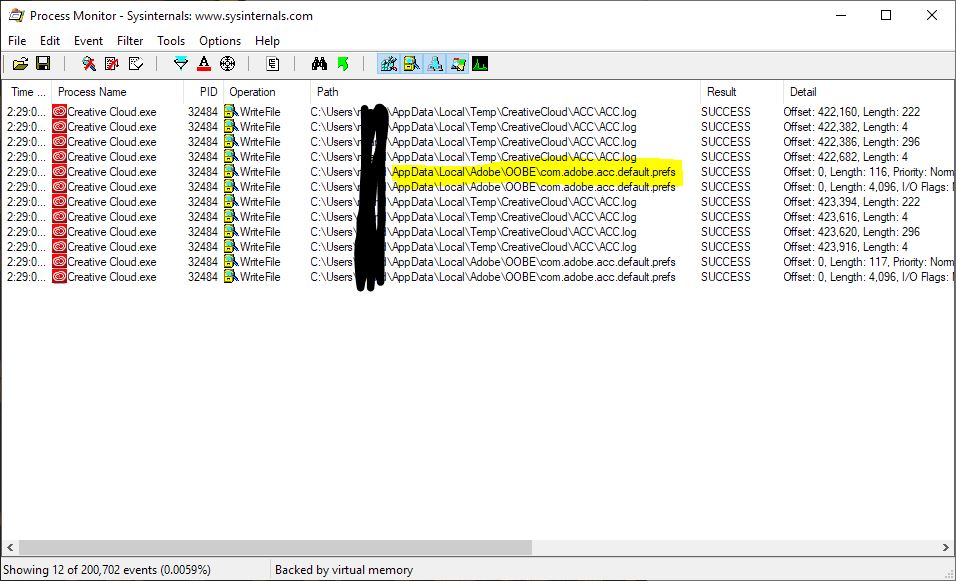
Task: Open the Process Tree toolbar icon
Action: (x=273, y=63)
